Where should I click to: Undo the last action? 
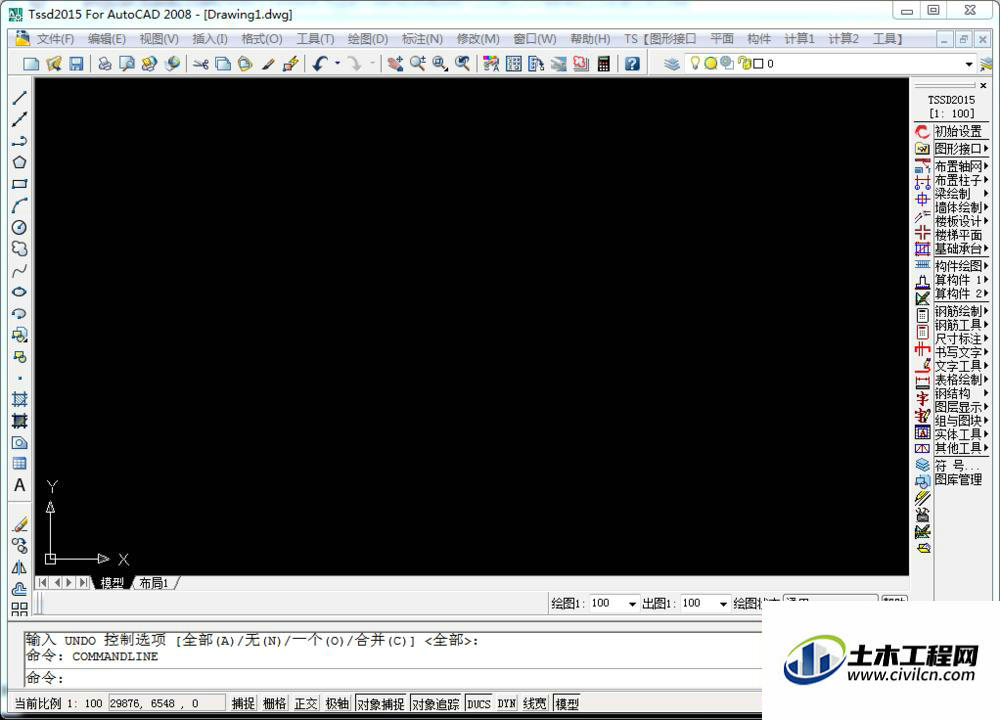(320, 64)
